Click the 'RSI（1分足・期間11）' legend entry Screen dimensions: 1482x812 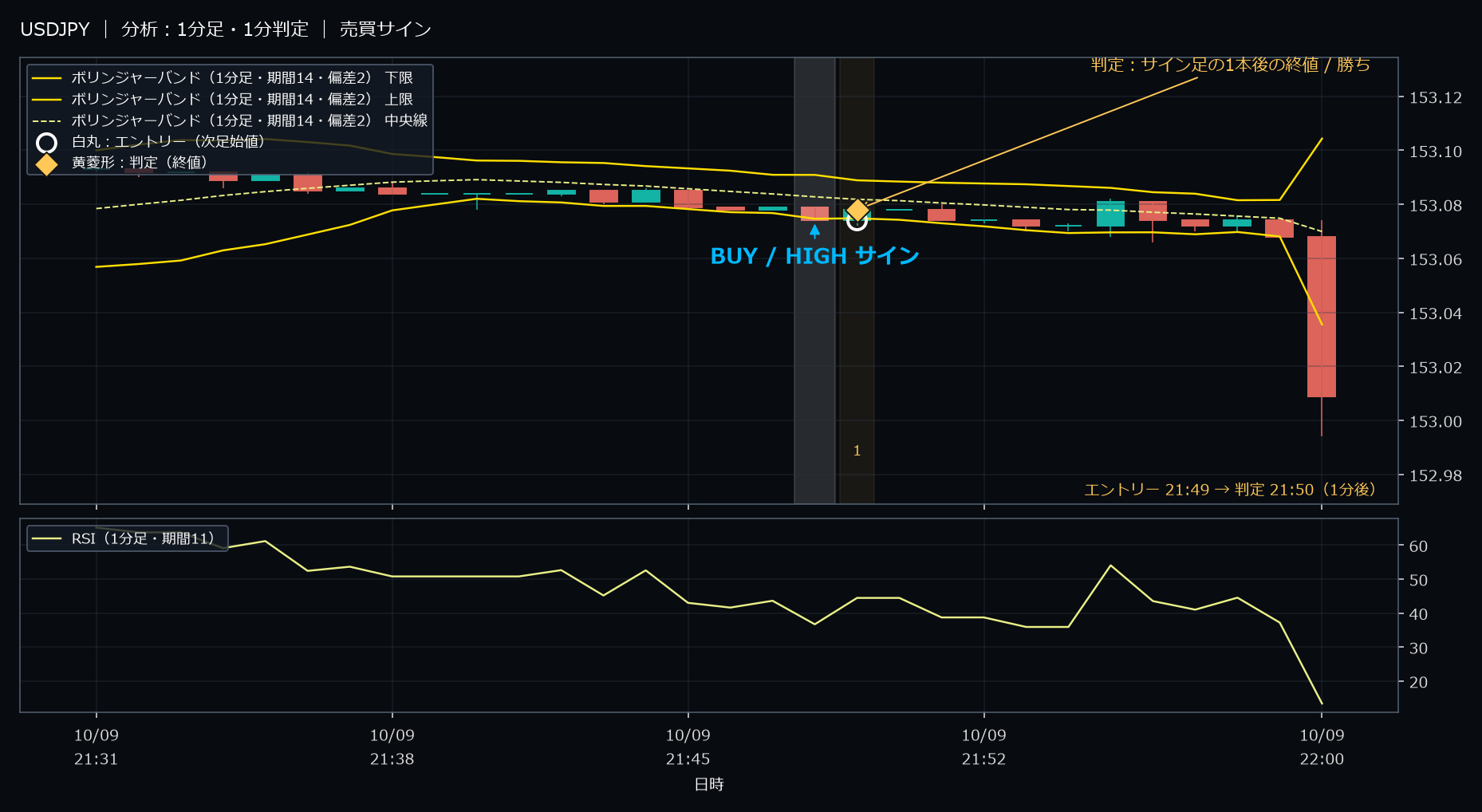[x=128, y=538]
